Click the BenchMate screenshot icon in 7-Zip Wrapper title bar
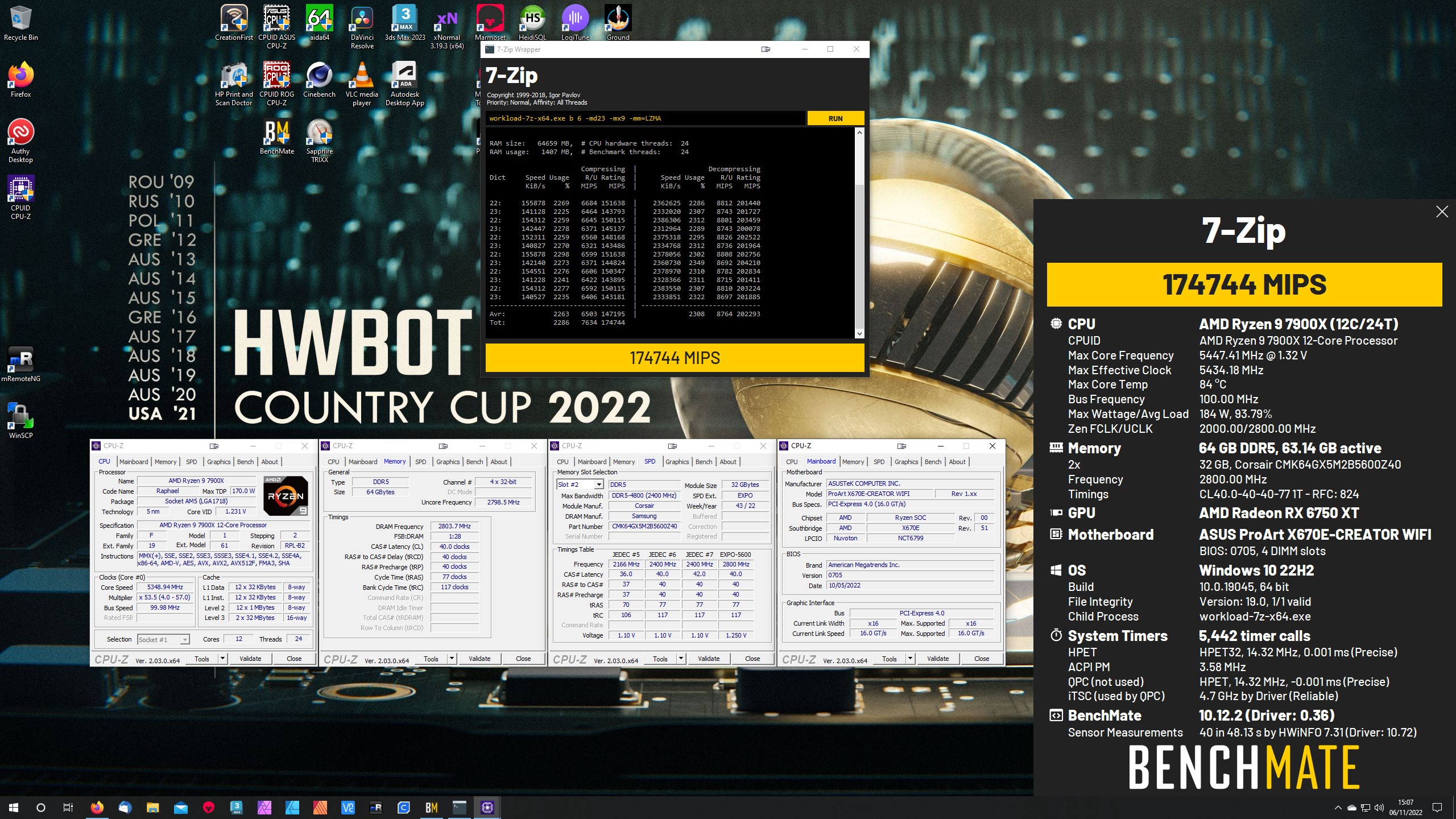 point(766,49)
